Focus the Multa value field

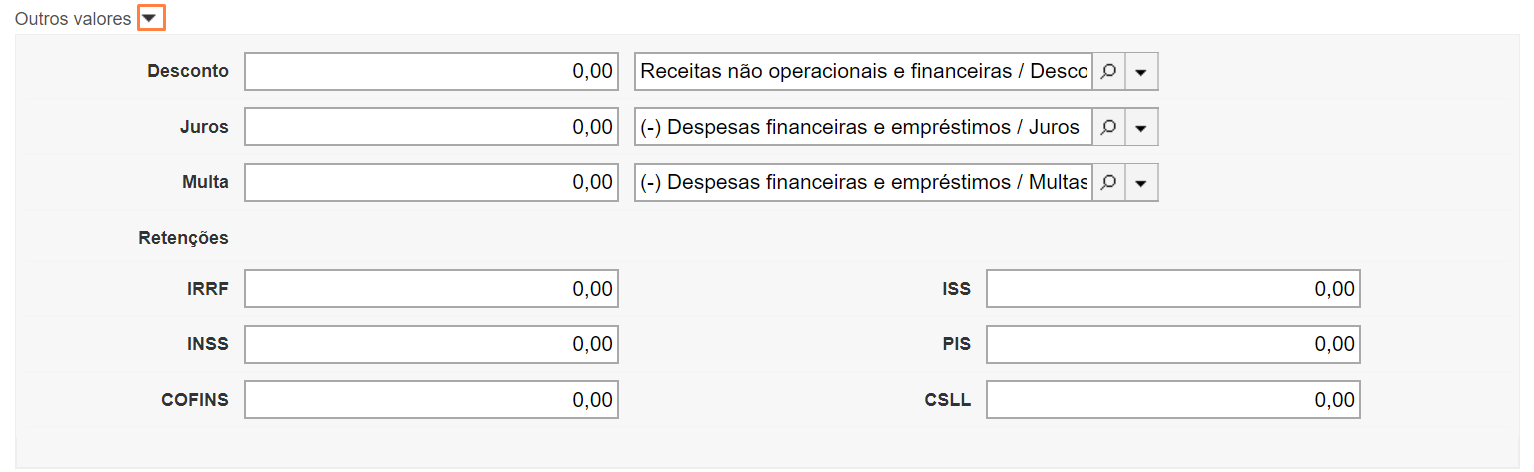tap(431, 182)
